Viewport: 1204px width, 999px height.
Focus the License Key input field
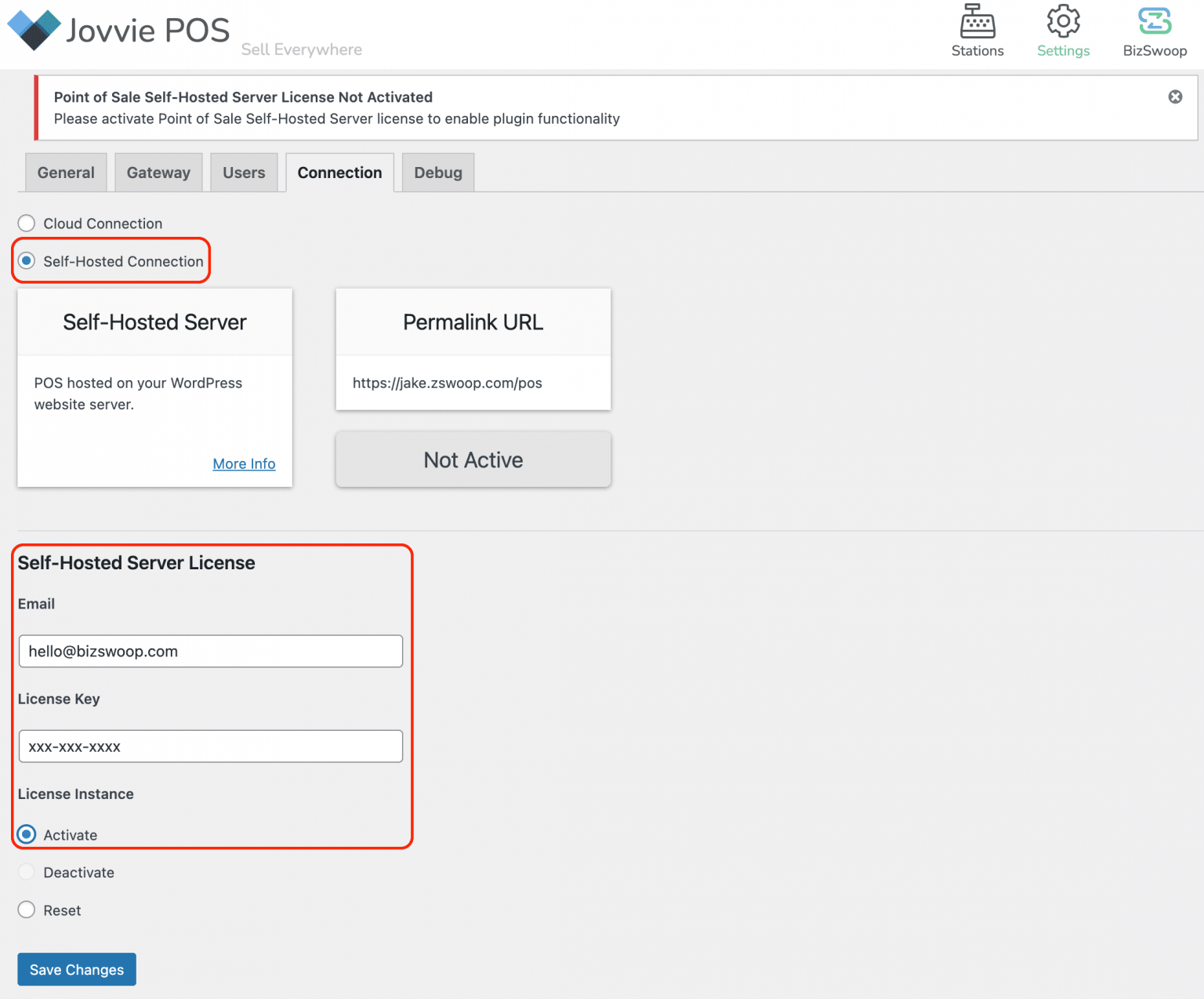(x=211, y=746)
